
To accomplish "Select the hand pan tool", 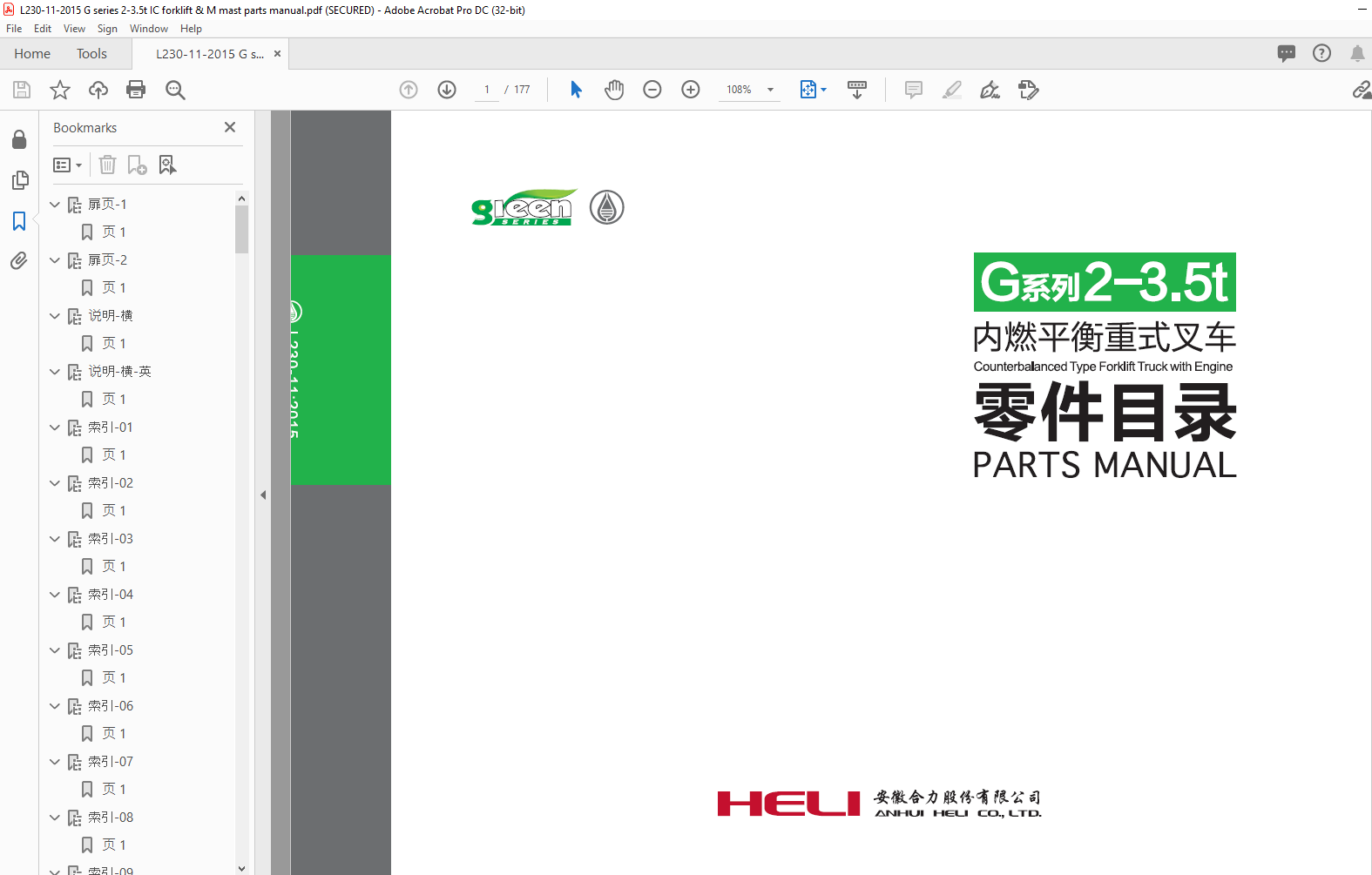I will click(x=614, y=90).
